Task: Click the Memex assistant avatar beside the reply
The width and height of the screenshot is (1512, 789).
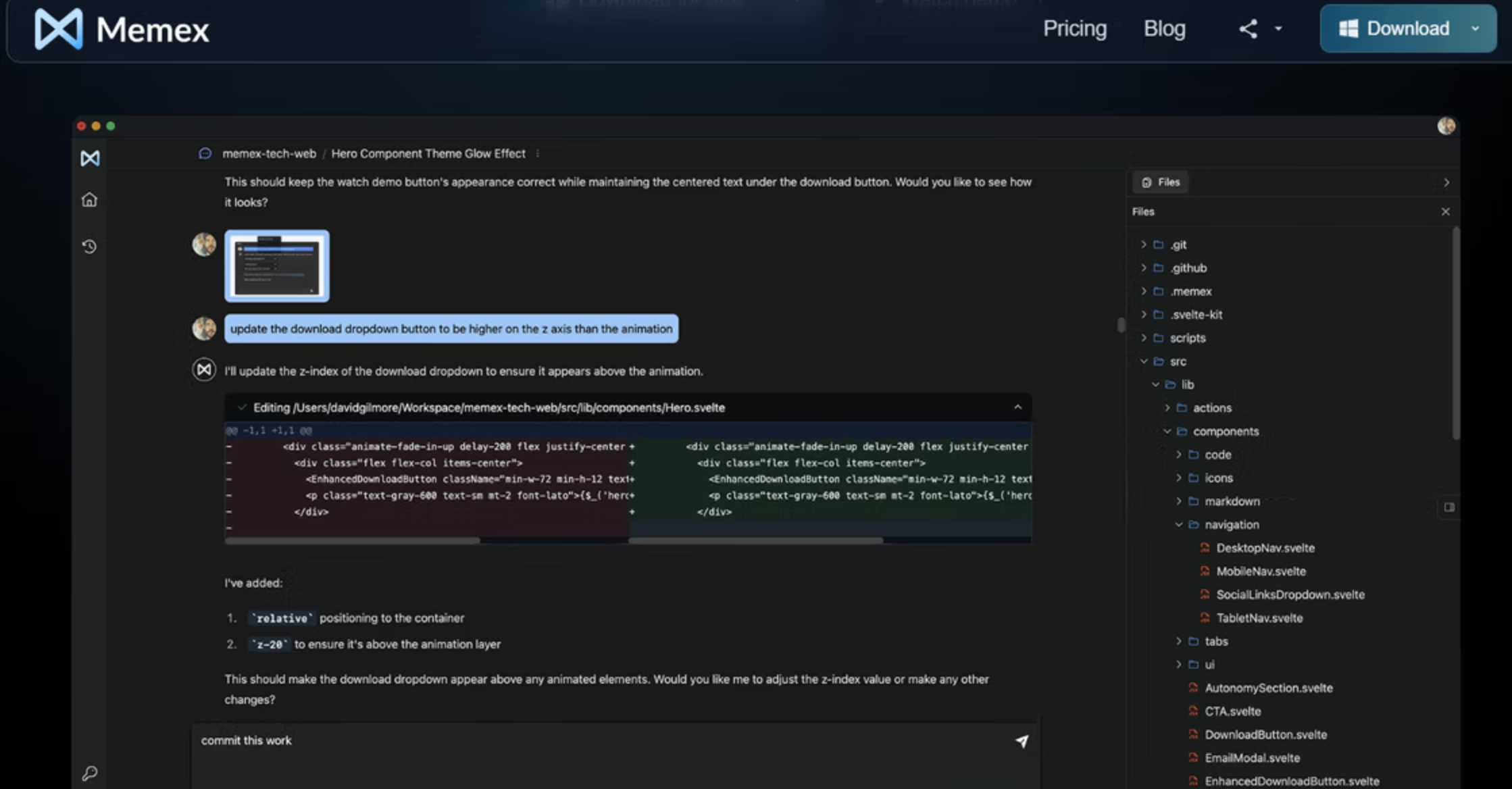Action: (204, 370)
